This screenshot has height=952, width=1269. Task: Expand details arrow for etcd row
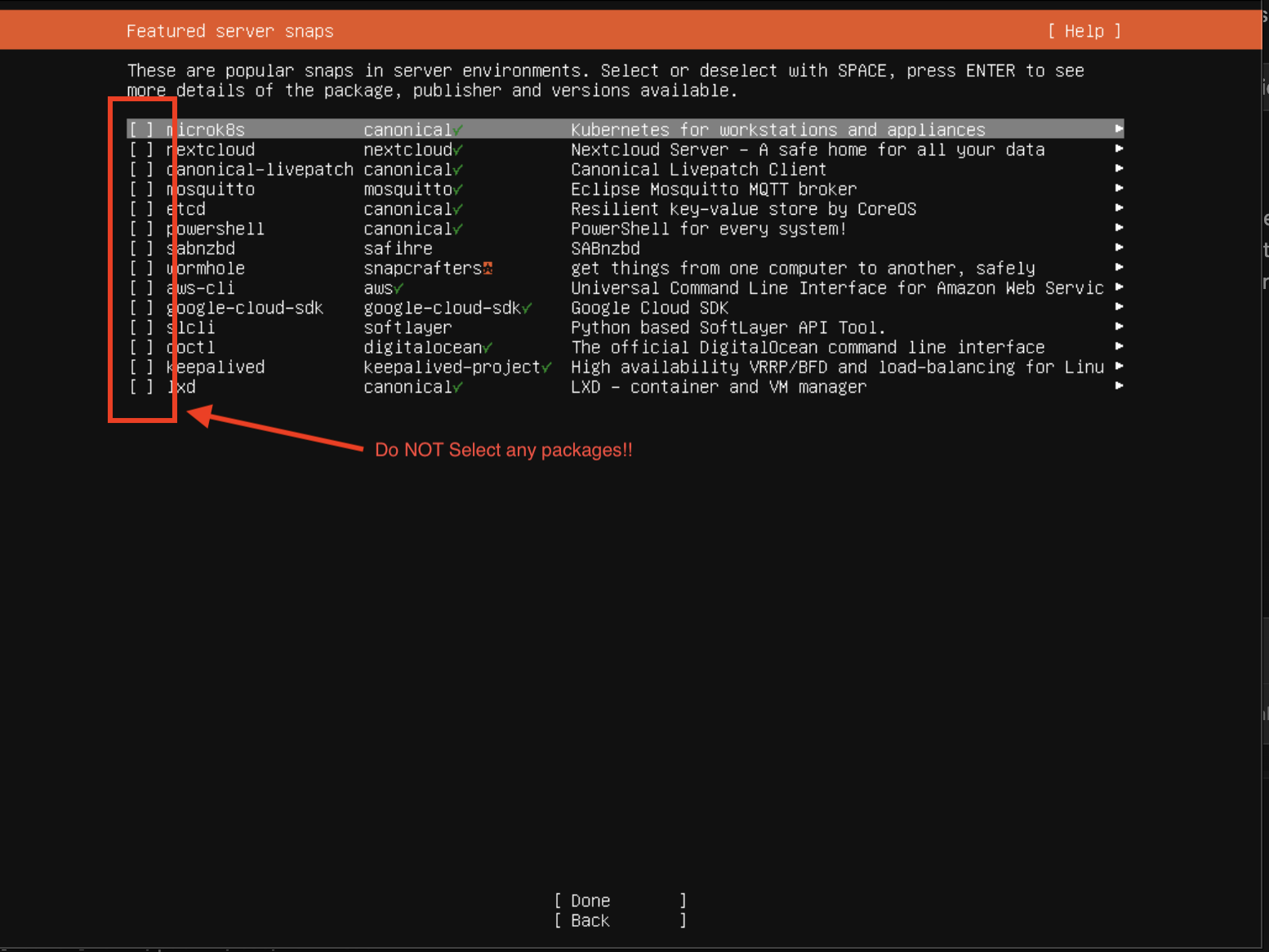point(1119,208)
